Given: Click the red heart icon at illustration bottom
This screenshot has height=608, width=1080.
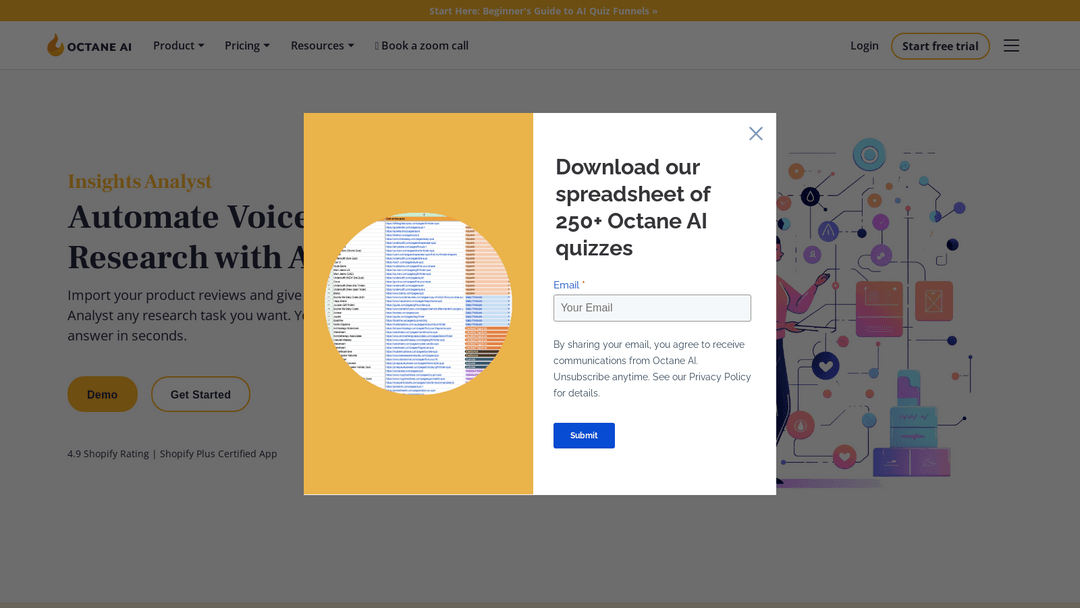Looking at the screenshot, I should [845, 457].
